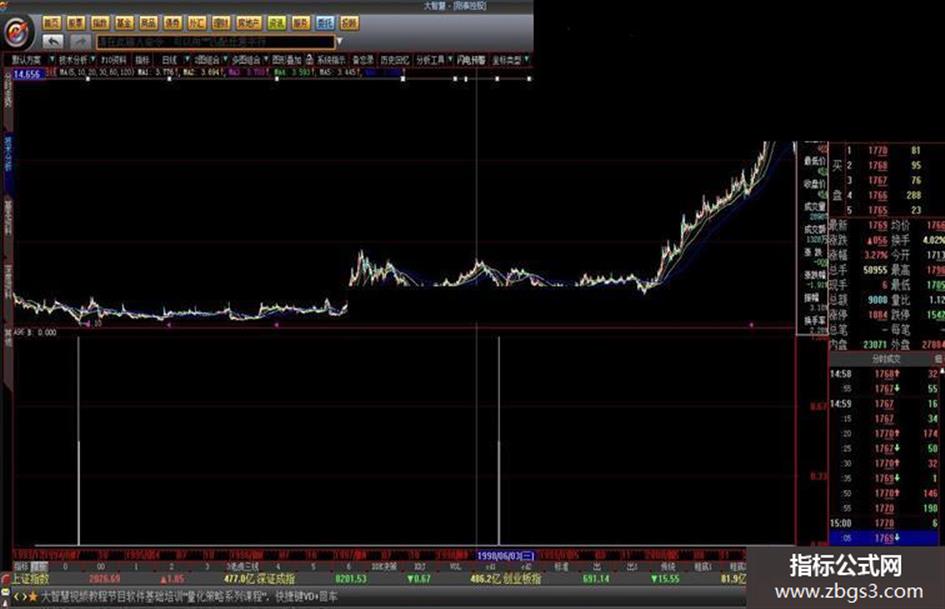Click the lock icon beside 图形叠加
Viewport: 945px width, 609px height.
[x=309, y=60]
